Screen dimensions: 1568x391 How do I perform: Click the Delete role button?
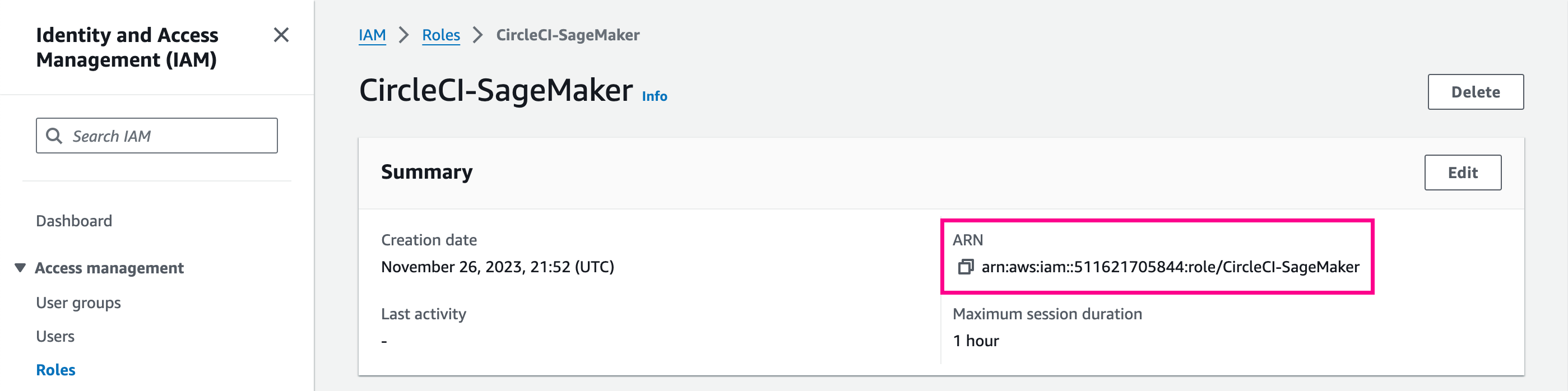pyautogui.click(x=1476, y=92)
